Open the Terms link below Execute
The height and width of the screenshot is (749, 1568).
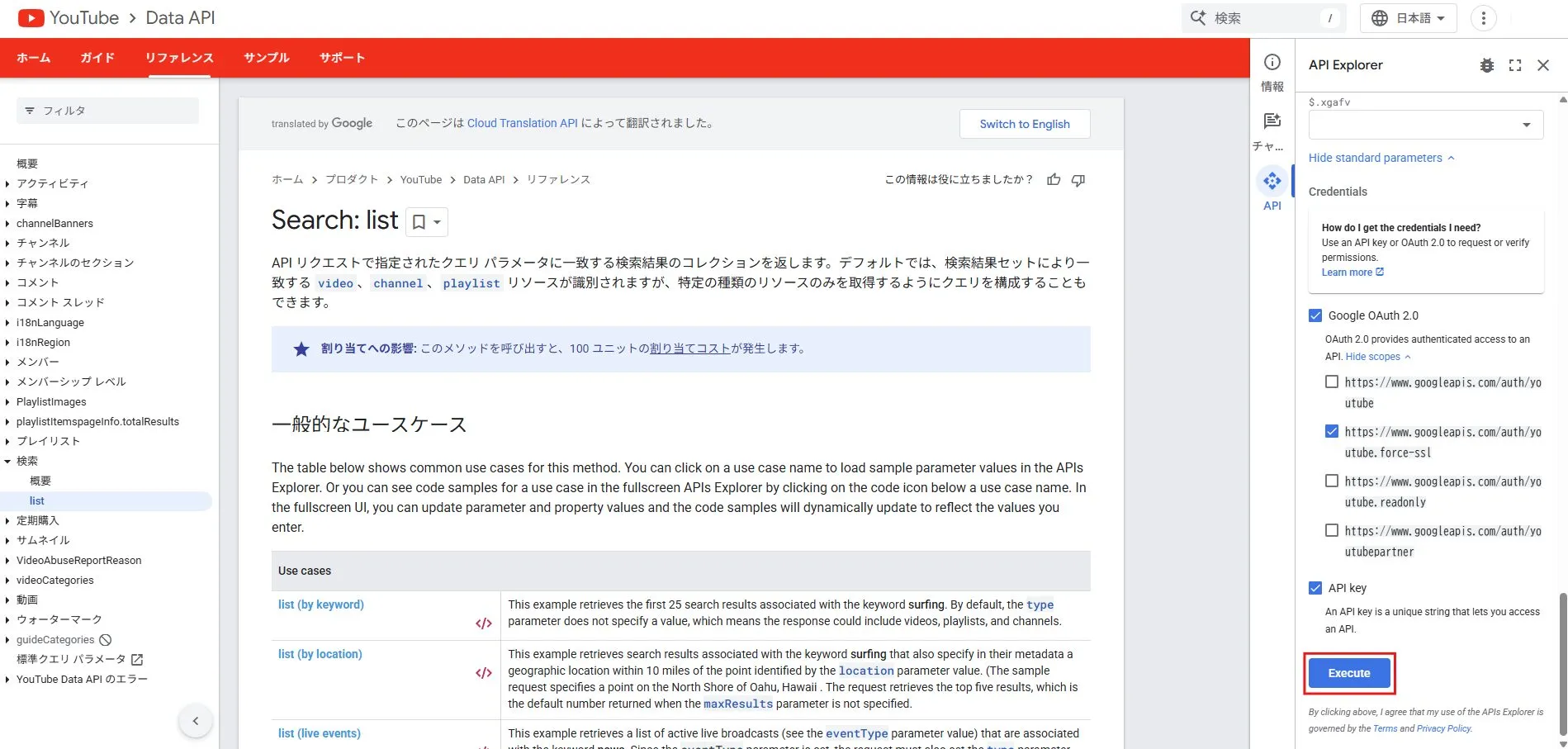click(1386, 728)
